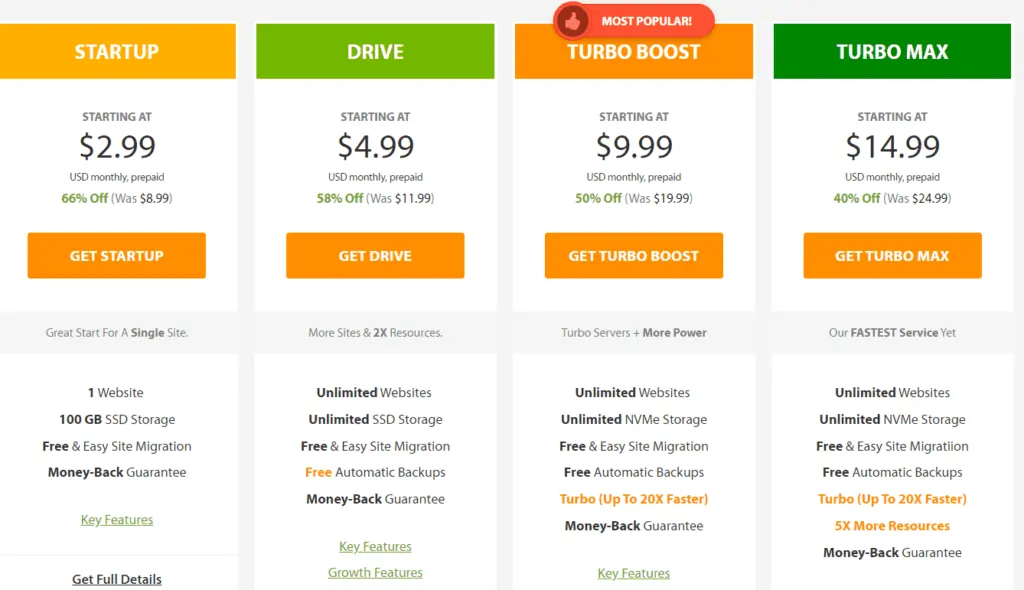Click the Most Popular thumbs-up icon
The image size is (1024, 590).
tap(573, 22)
